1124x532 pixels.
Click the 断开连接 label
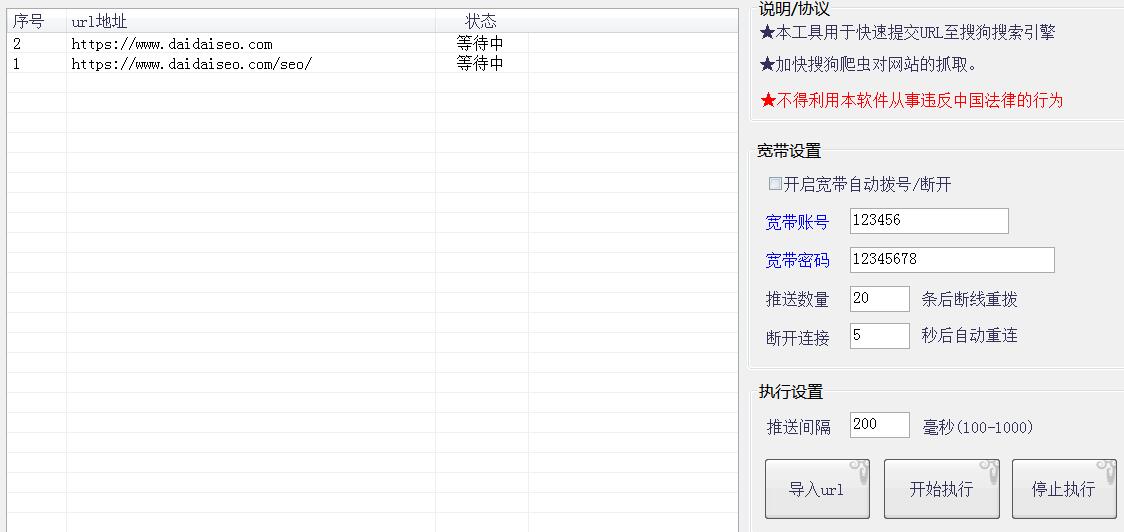click(797, 338)
